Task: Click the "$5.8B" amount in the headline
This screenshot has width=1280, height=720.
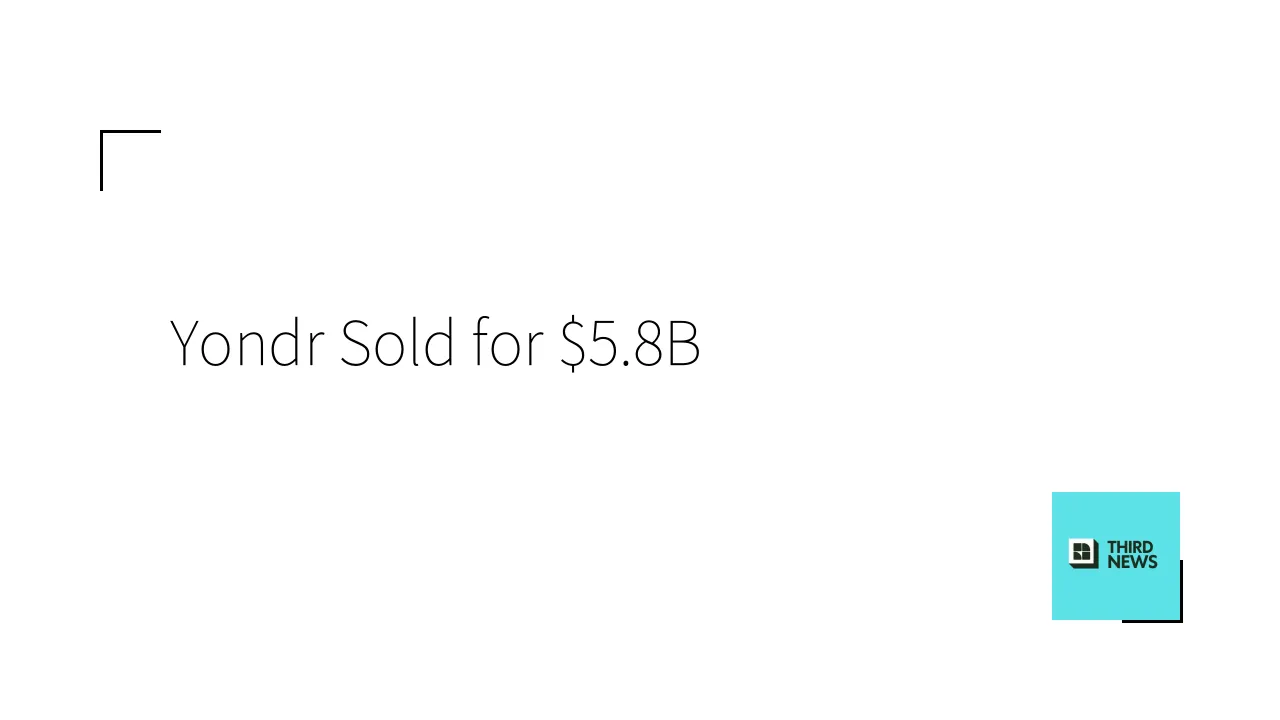Action: tap(630, 343)
